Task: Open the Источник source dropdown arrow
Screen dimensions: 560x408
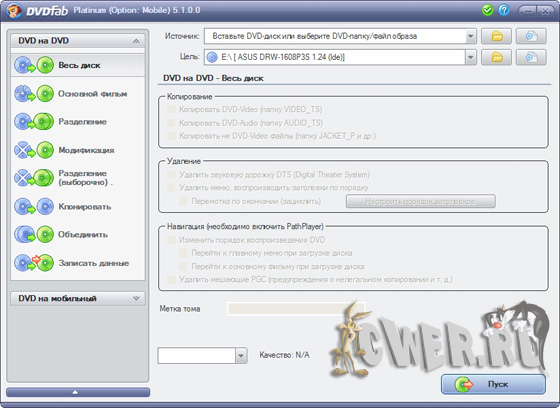Action: [x=471, y=36]
